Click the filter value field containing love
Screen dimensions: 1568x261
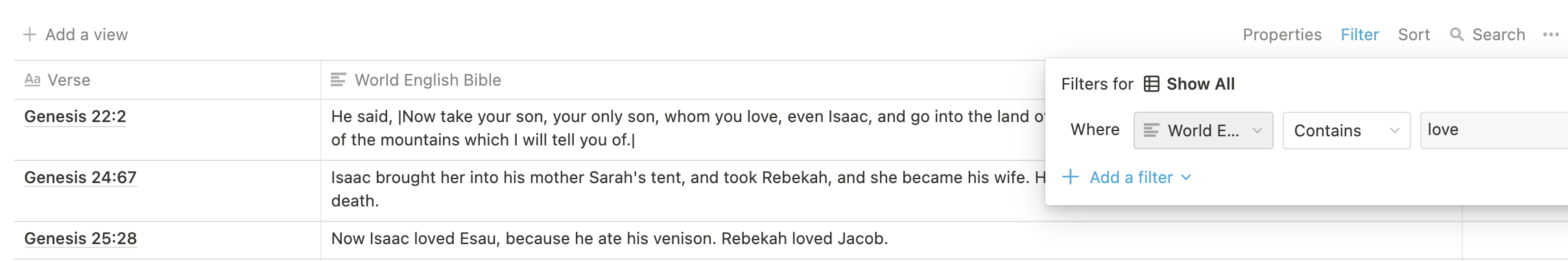(1493, 130)
